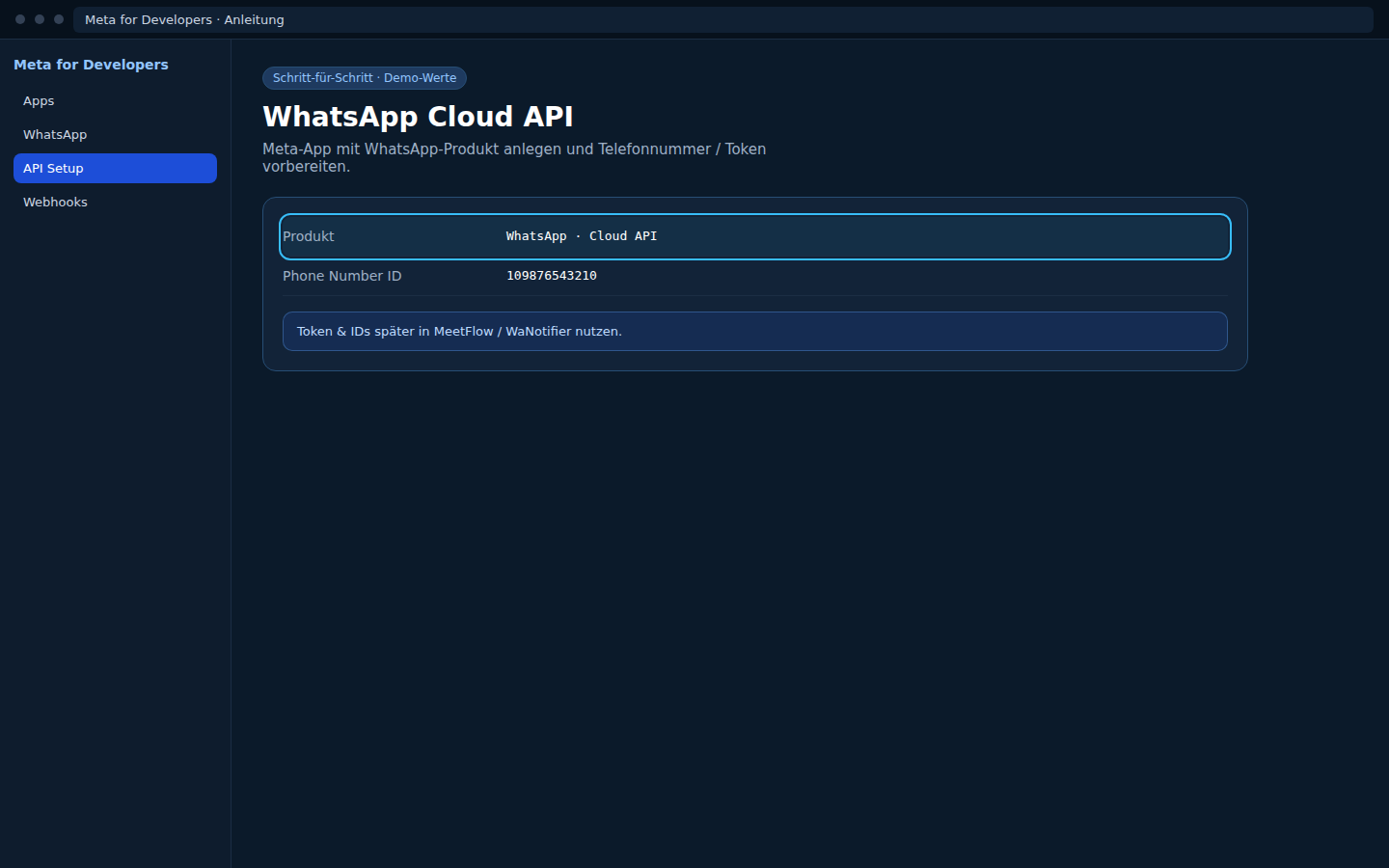Click the second window control dot

40,19
